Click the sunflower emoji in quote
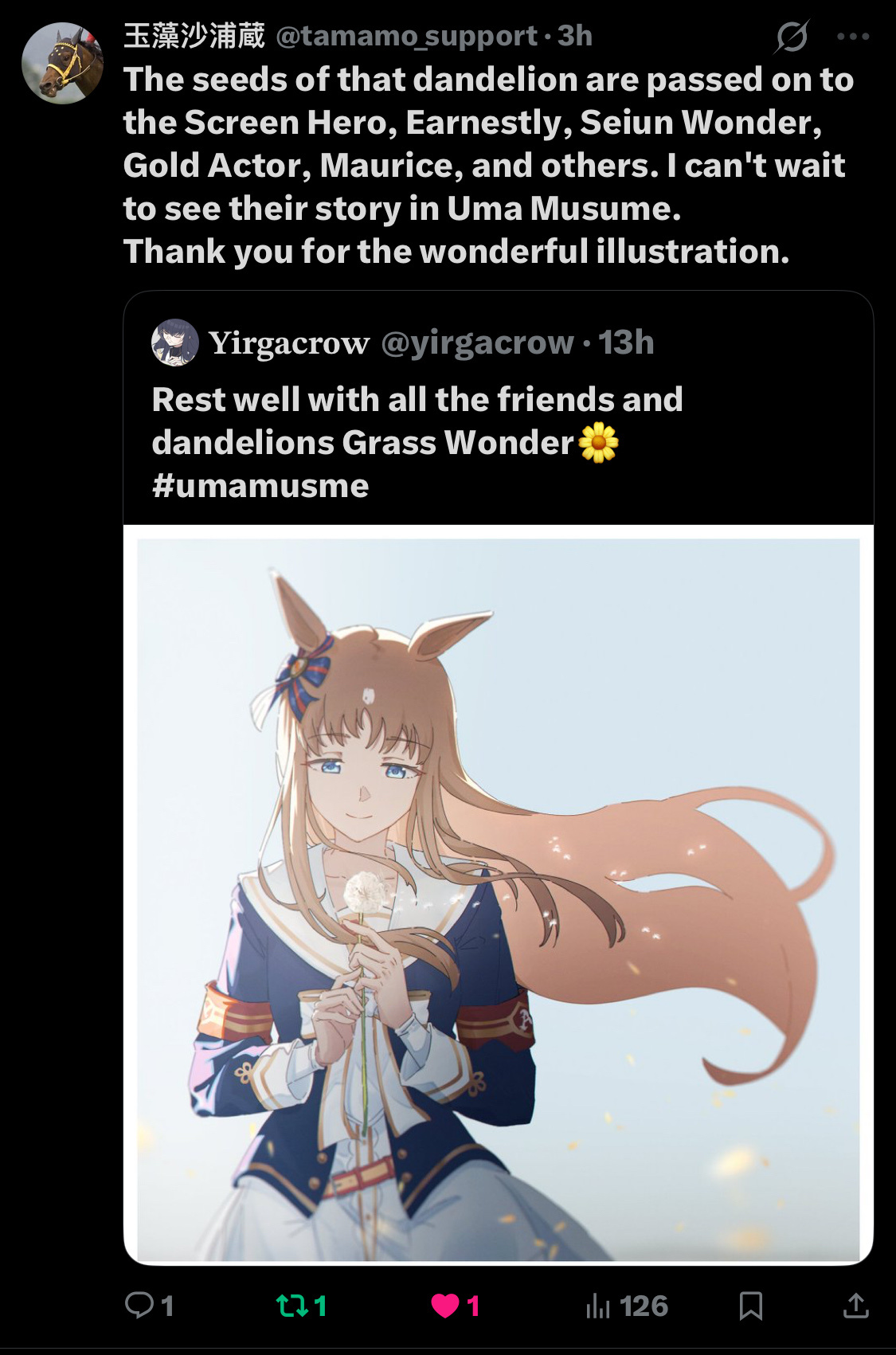Viewport: 896px width, 1355px height. tap(598, 443)
